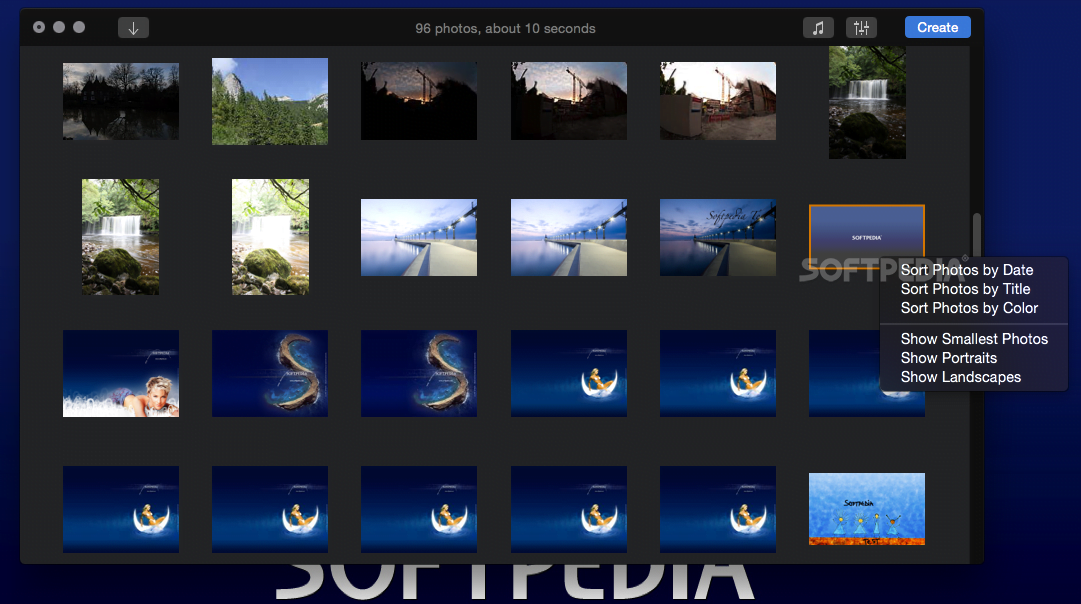Screen dimensions: 1081x604
Task: Select the dark lake house reflection photo
Action: 121,101
